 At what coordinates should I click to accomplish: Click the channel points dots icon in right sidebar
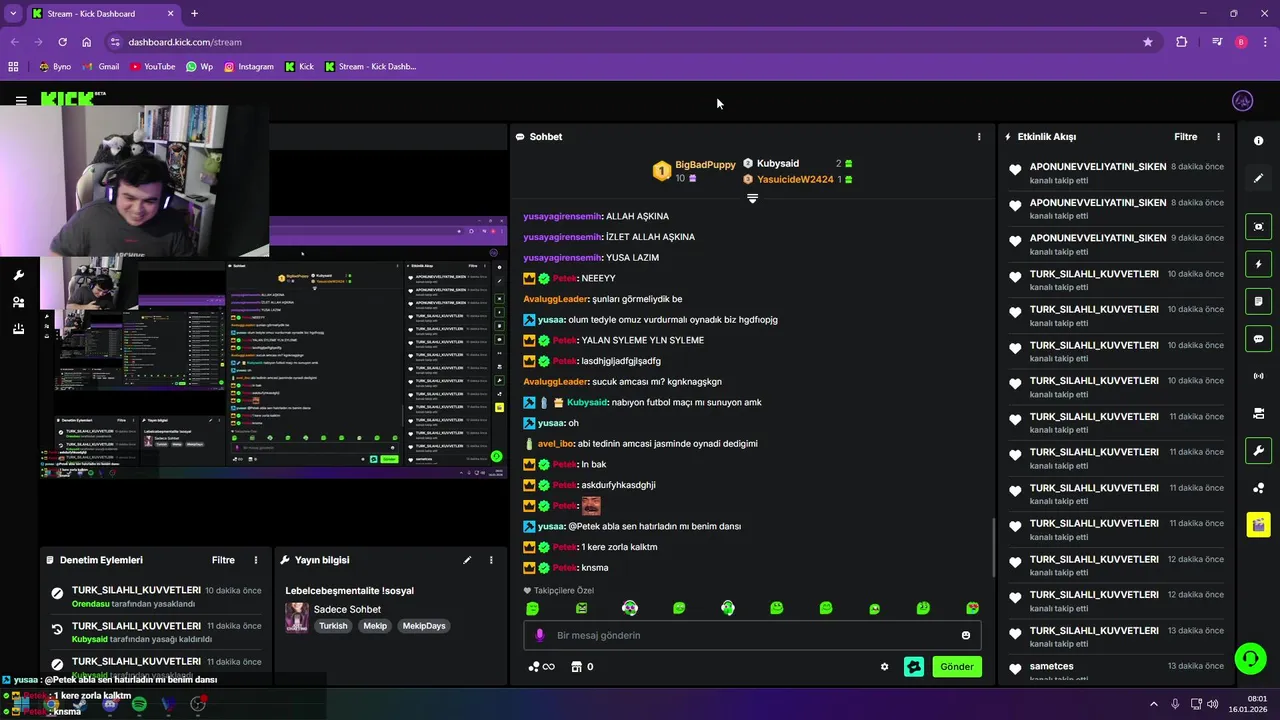(1258, 488)
